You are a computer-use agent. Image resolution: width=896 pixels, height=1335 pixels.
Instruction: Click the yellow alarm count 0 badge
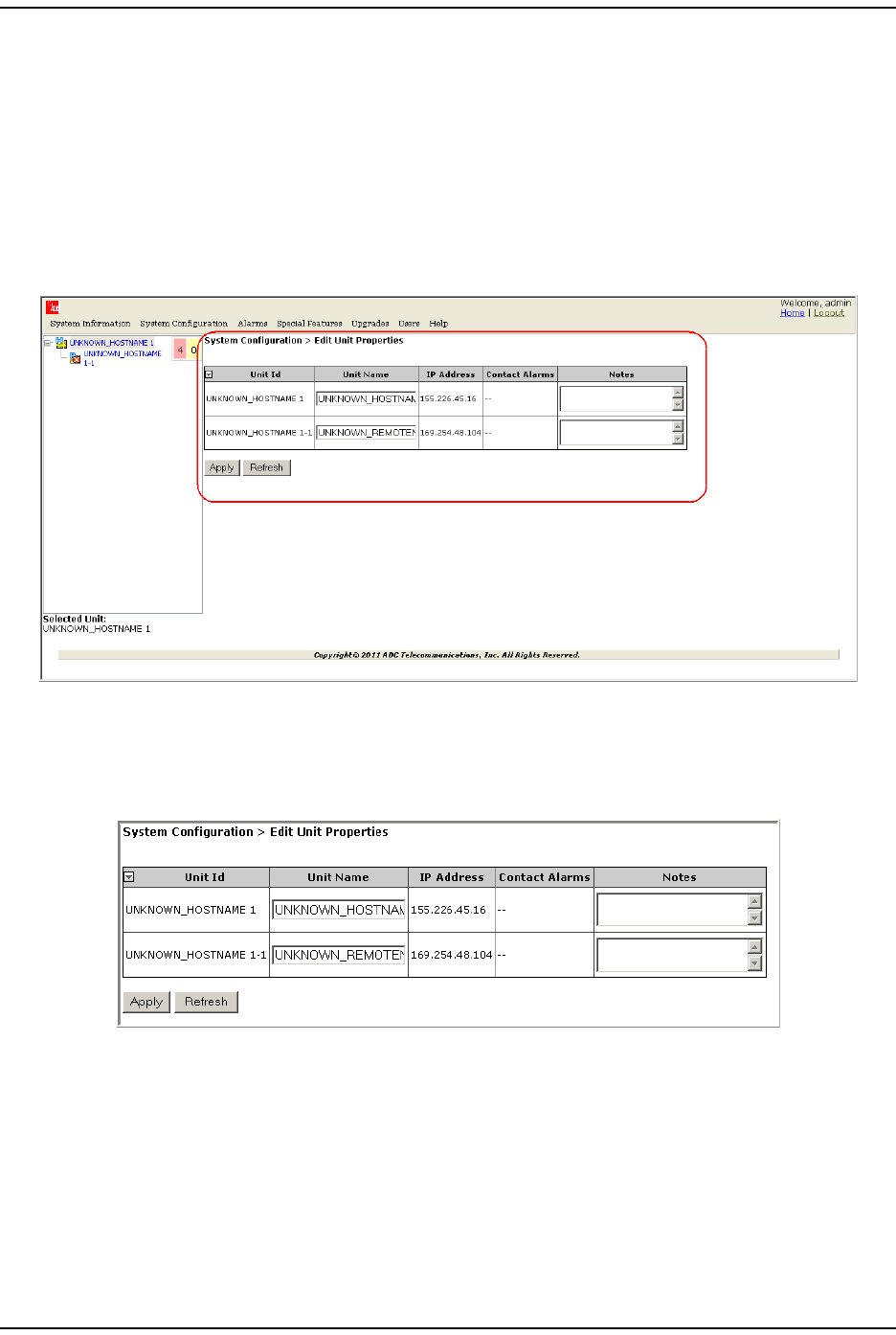pos(193,351)
